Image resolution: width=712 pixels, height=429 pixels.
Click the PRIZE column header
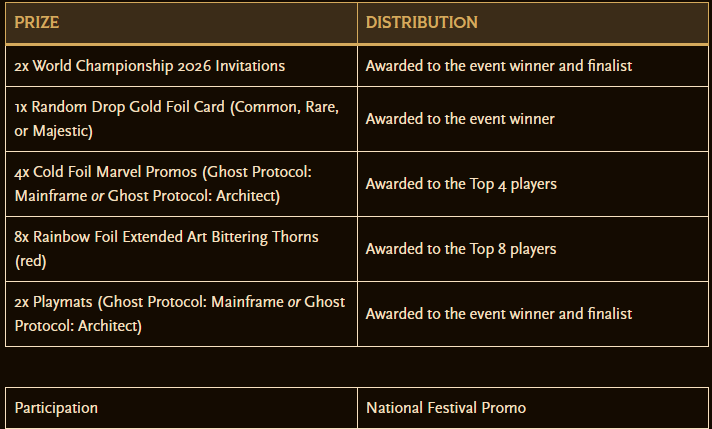[37, 22]
